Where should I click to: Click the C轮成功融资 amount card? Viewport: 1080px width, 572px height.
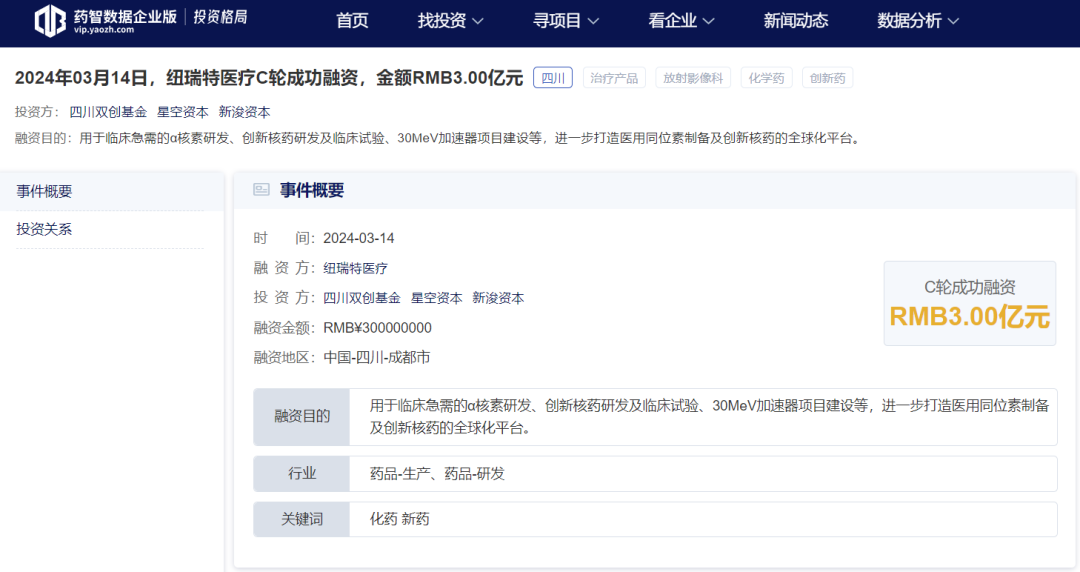970,303
